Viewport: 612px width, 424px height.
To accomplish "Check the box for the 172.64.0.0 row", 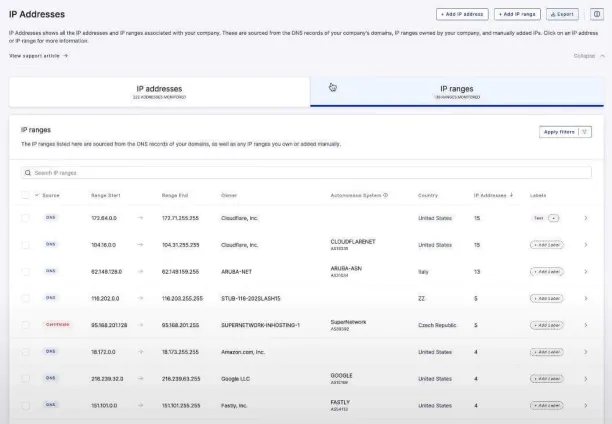I will (x=25, y=218).
